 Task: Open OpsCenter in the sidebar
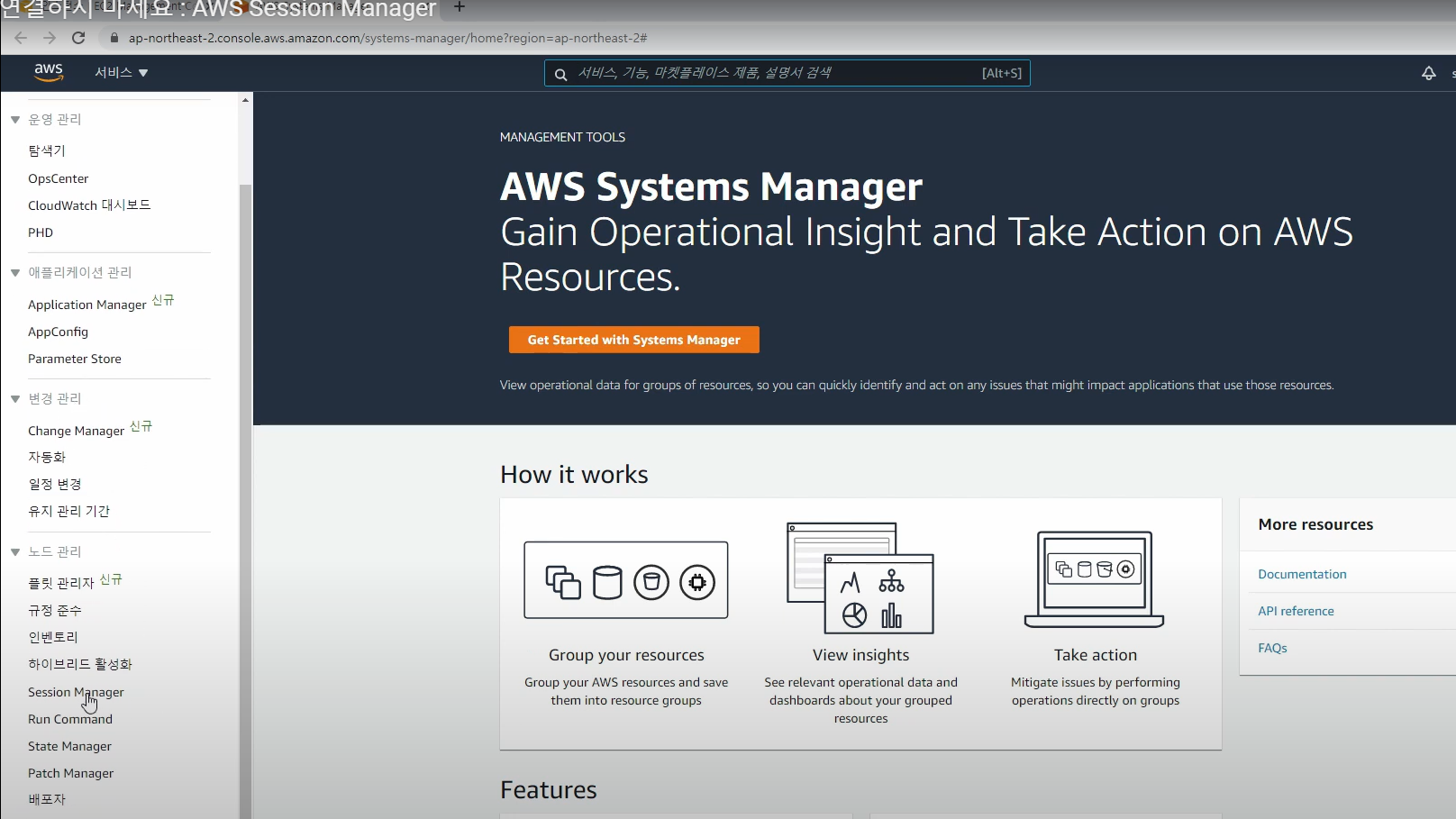58,178
